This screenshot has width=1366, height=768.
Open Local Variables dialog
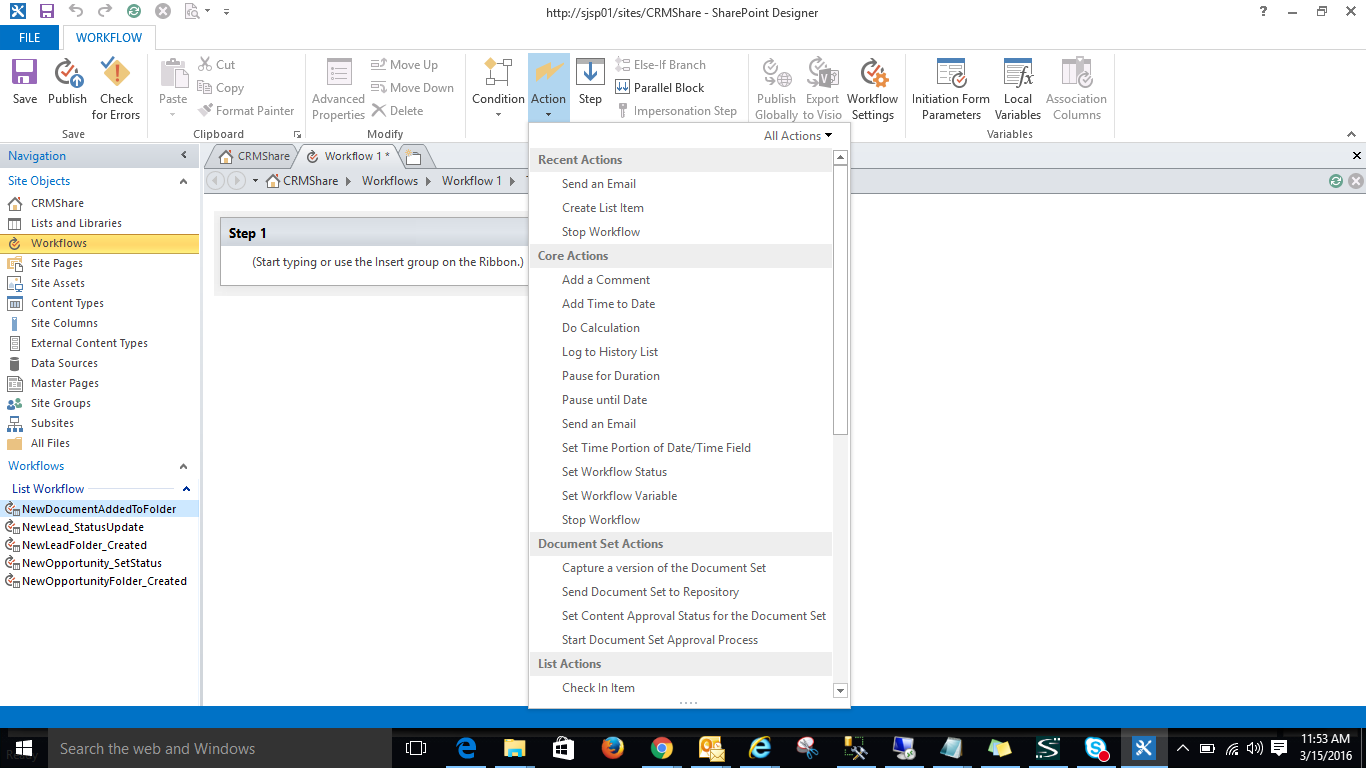1018,89
